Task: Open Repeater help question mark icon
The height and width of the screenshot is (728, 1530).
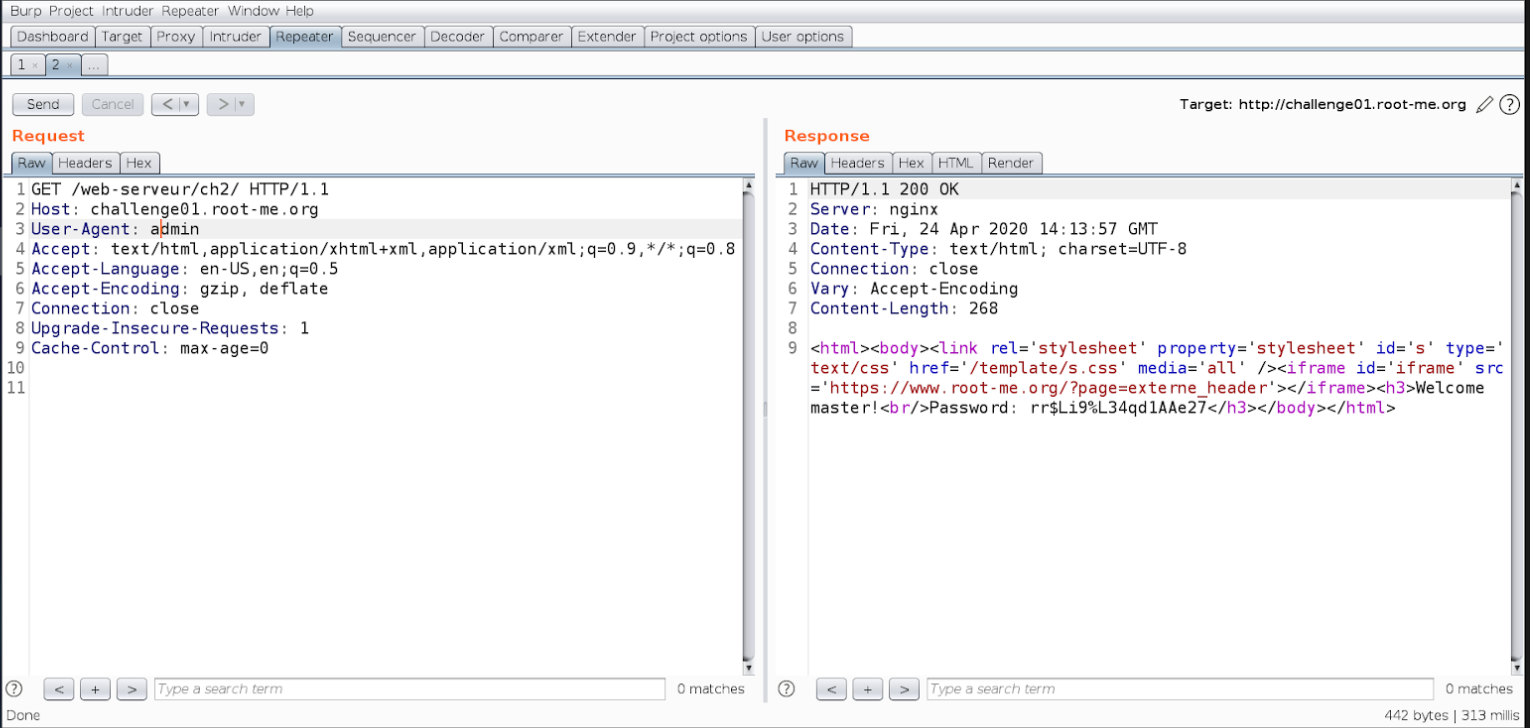Action: tap(1509, 104)
